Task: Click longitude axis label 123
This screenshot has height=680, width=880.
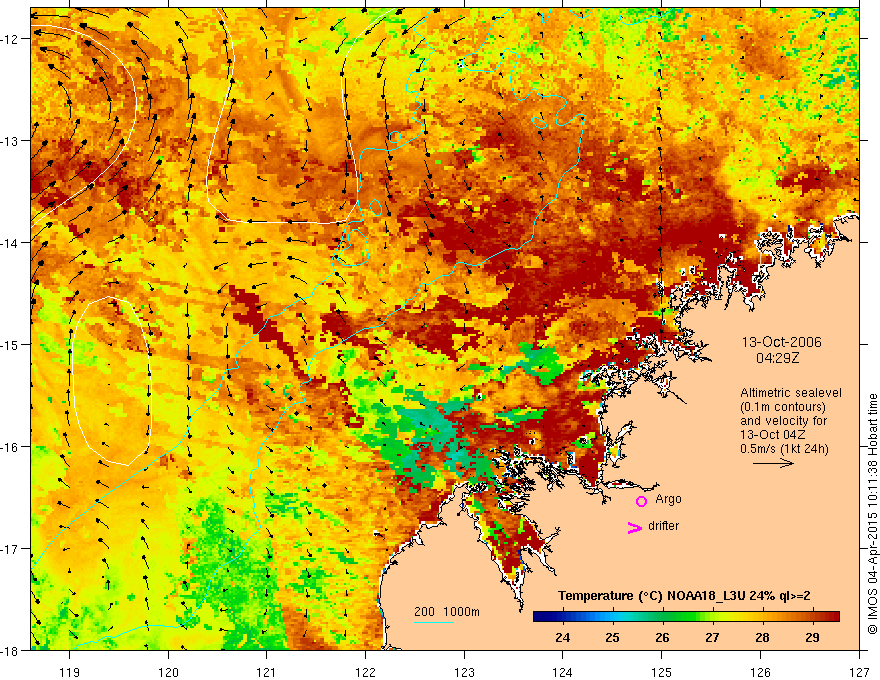Action: (464, 672)
